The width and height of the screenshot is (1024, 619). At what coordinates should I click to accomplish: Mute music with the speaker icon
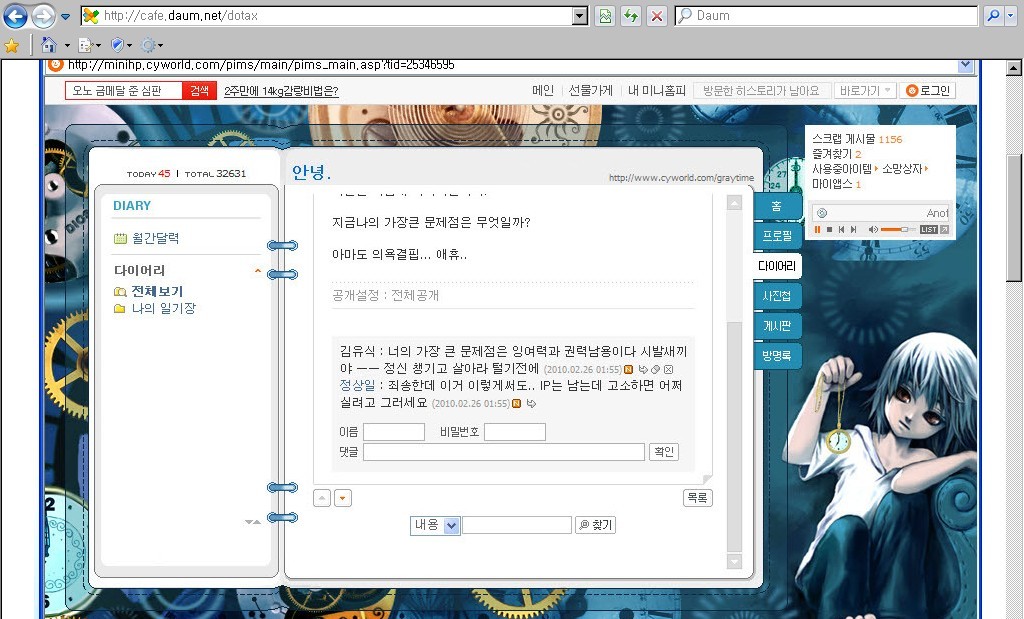[873, 229]
